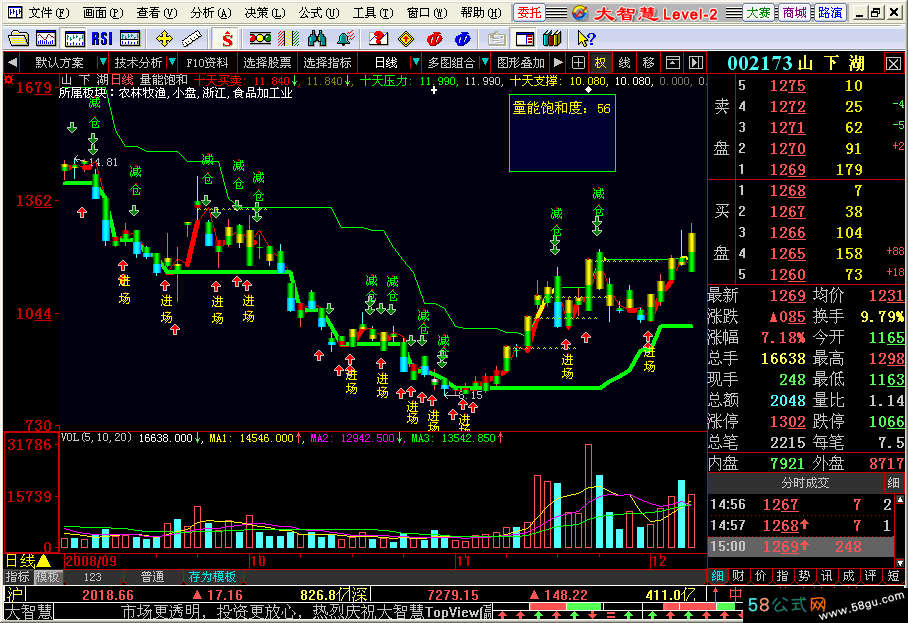Open the 工具 menu
The image size is (908, 623).
373,13
